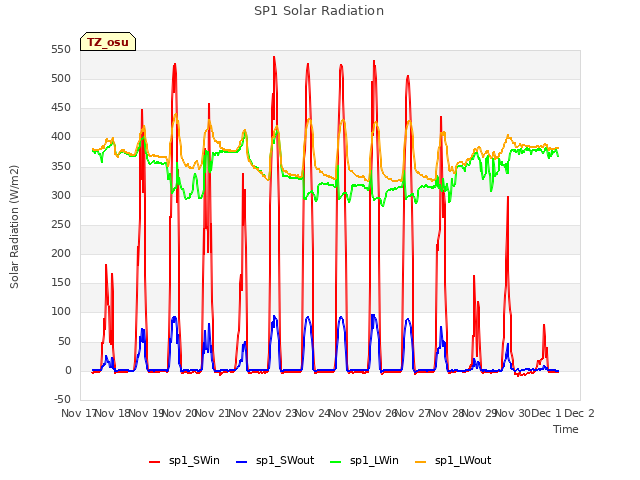This screenshot has width=640, height=480.
Task: Click the 450 y-axis tick label
Action: (x=61, y=107)
